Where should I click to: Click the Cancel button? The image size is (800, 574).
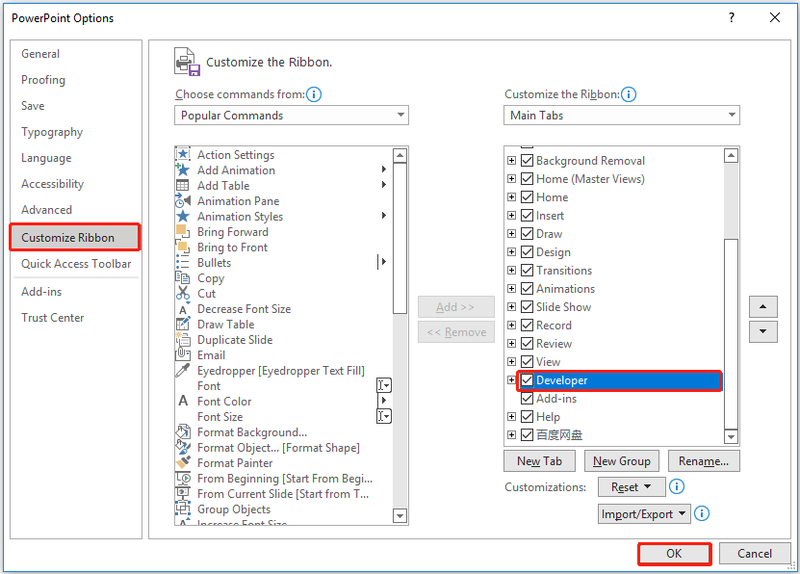[754, 554]
